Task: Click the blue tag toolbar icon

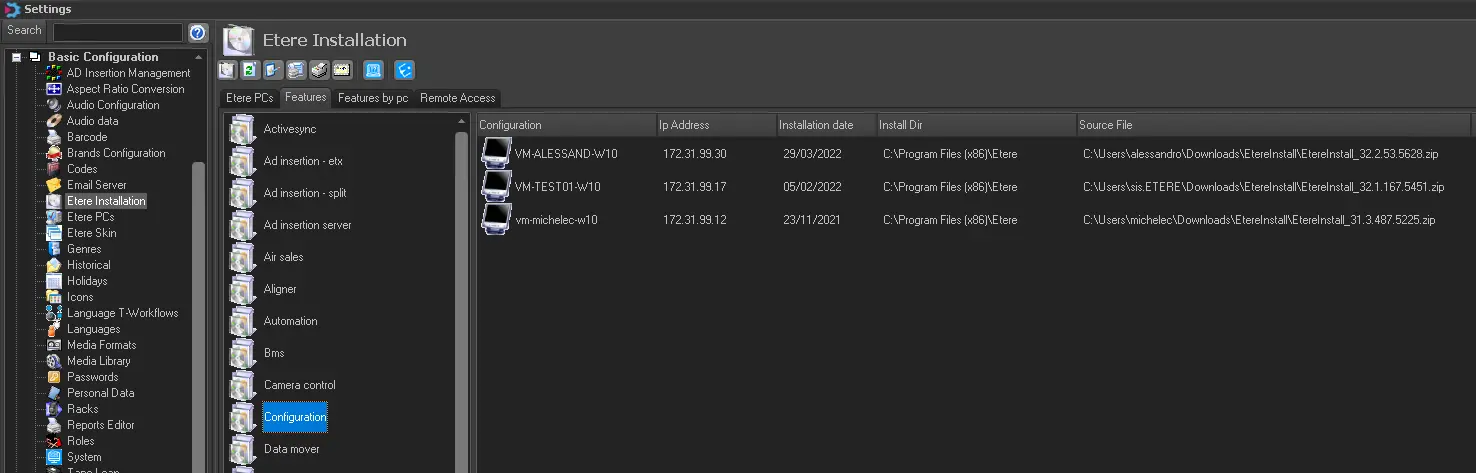Action: [404, 70]
